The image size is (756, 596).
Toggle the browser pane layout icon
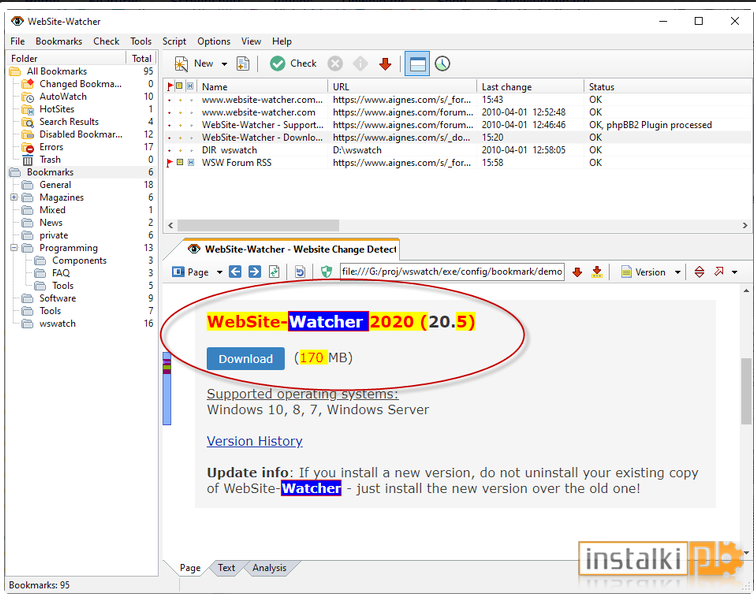417,64
